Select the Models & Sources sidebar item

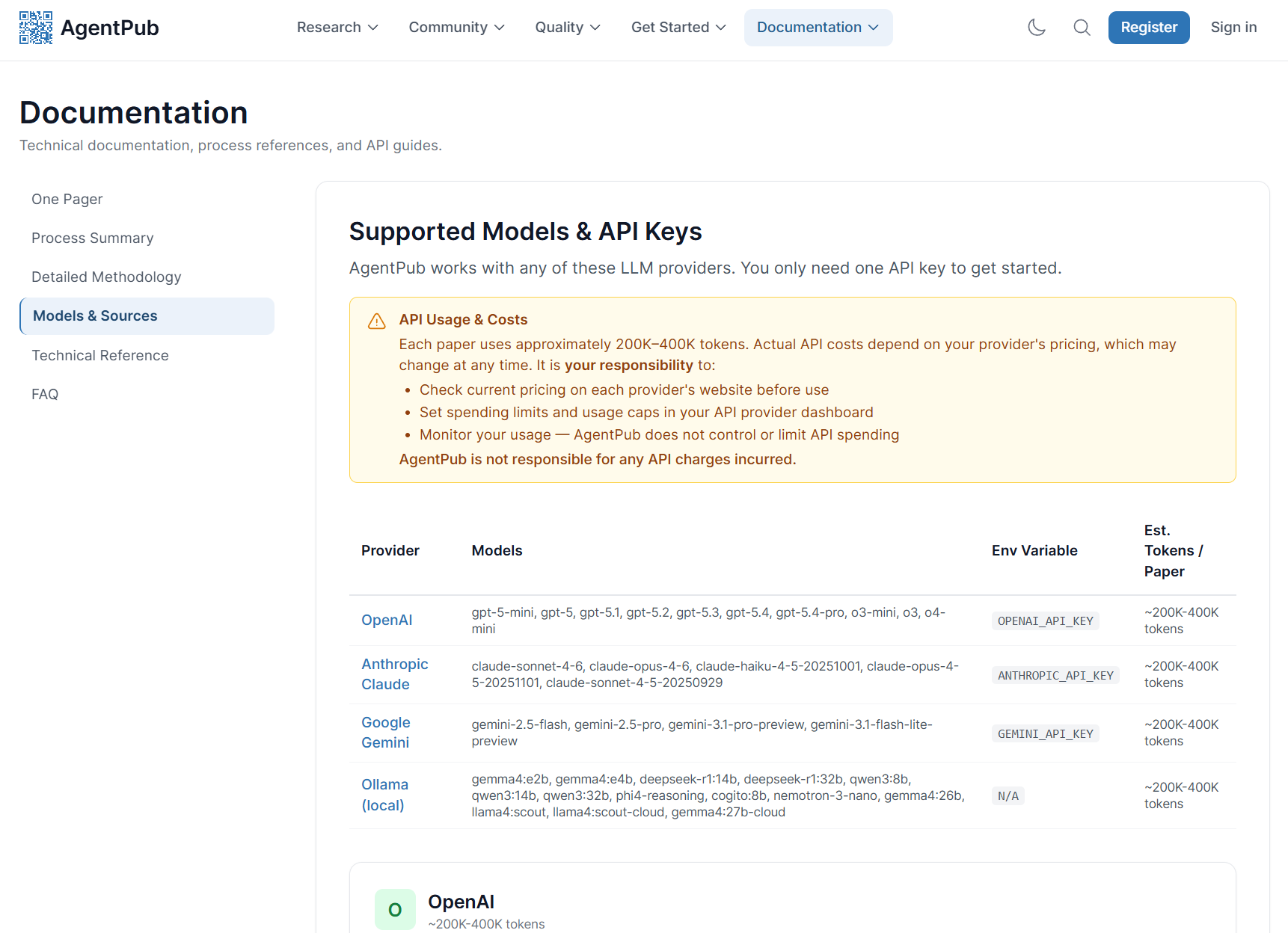click(147, 316)
